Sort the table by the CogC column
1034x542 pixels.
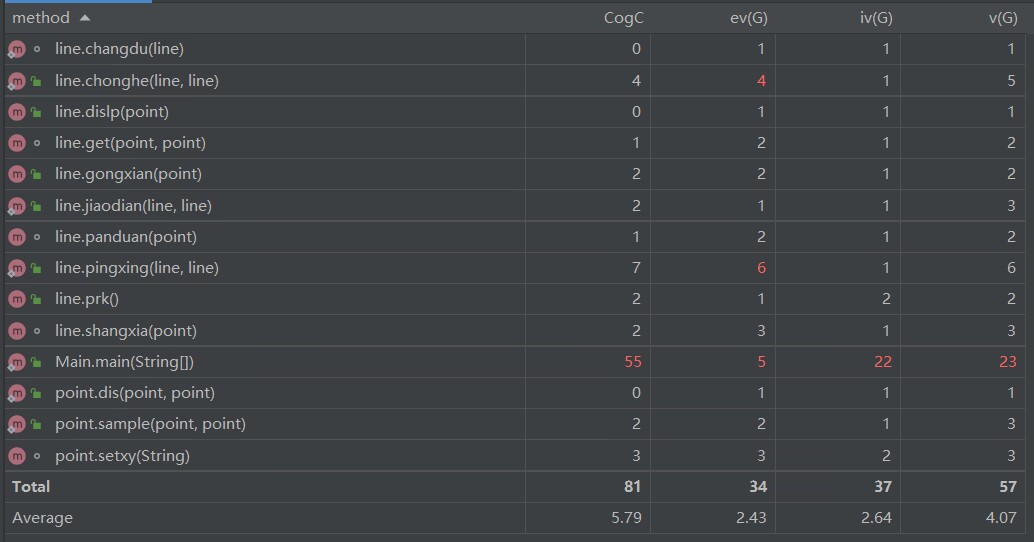(623, 18)
